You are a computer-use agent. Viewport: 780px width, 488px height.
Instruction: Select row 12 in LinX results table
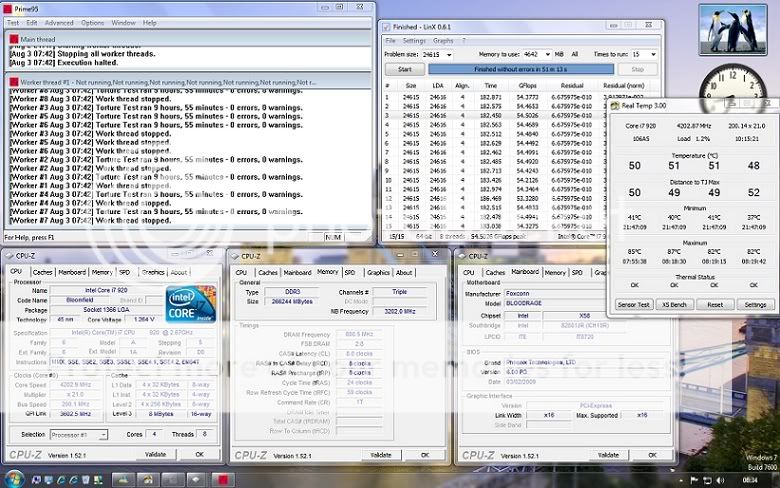pos(495,198)
